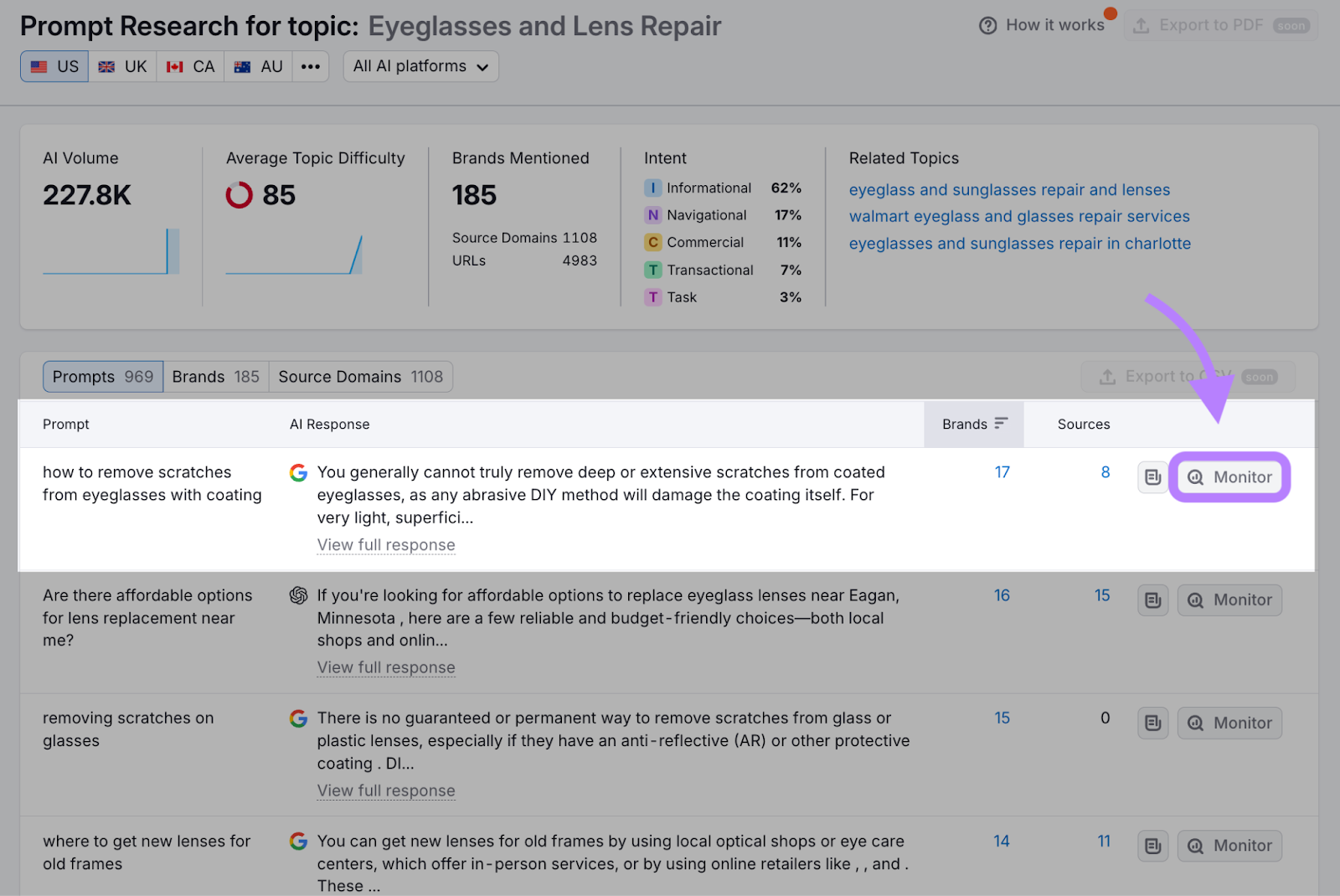Open the Source Domains tab
The height and width of the screenshot is (896, 1340).
[x=360, y=376]
